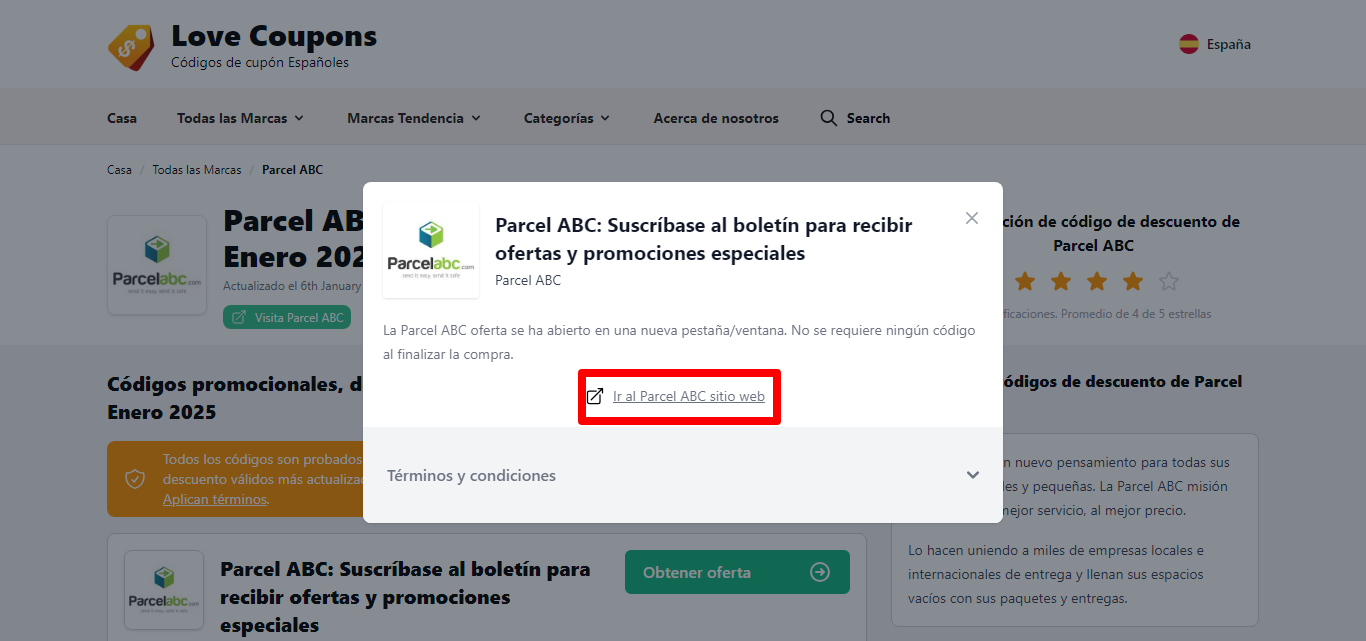Open the Aplican términos link
Image resolution: width=1366 pixels, height=641 pixels.
point(215,499)
